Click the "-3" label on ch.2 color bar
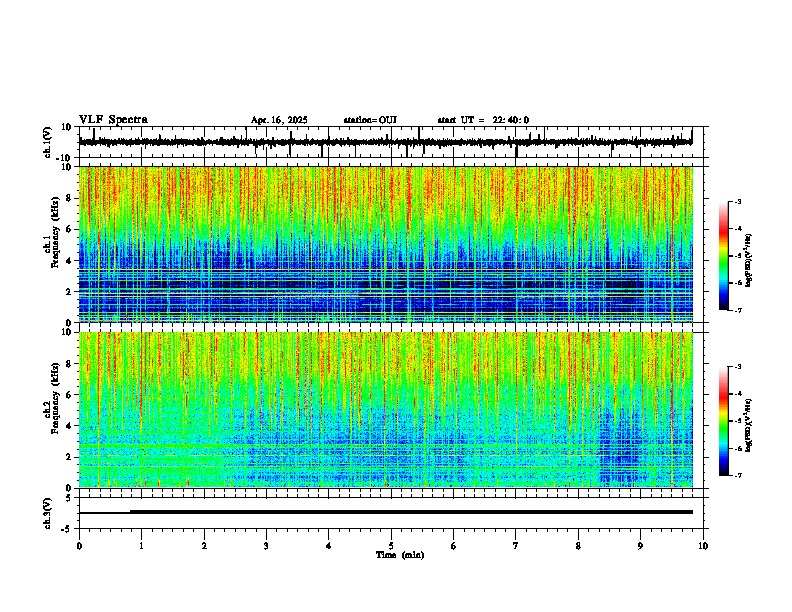The height and width of the screenshot is (612, 792). (x=738, y=367)
